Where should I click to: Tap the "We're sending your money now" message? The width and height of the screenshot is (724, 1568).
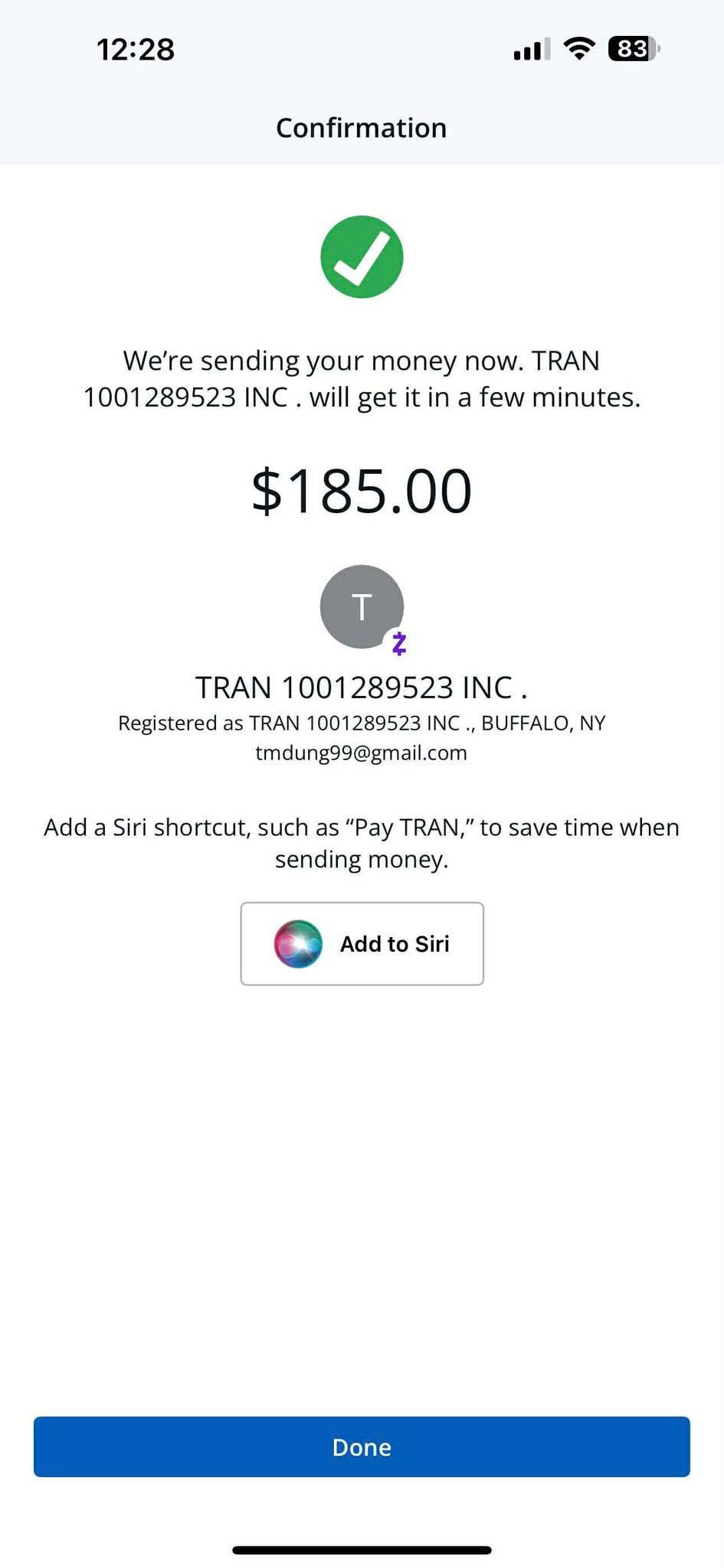pyautogui.click(x=361, y=361)
